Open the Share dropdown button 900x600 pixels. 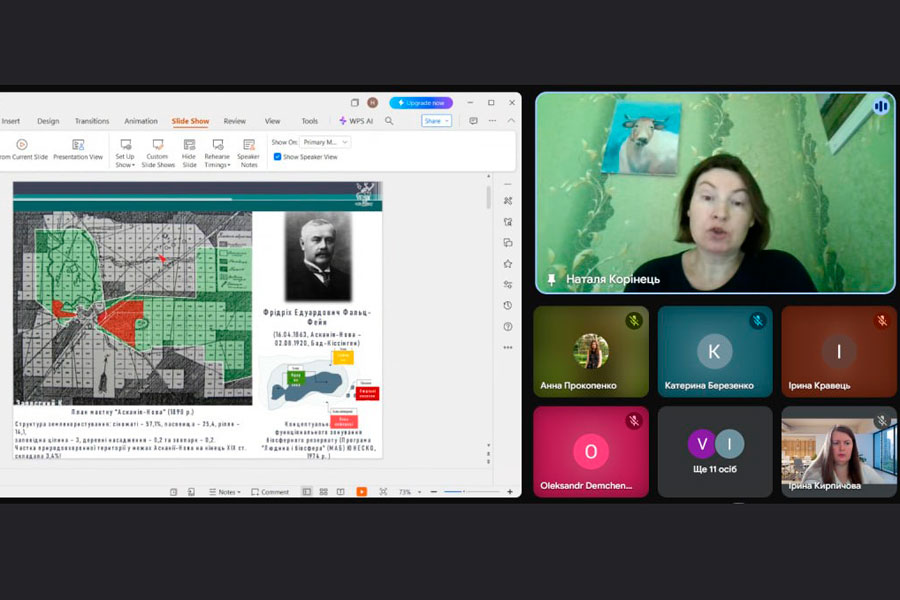[436, 121]
